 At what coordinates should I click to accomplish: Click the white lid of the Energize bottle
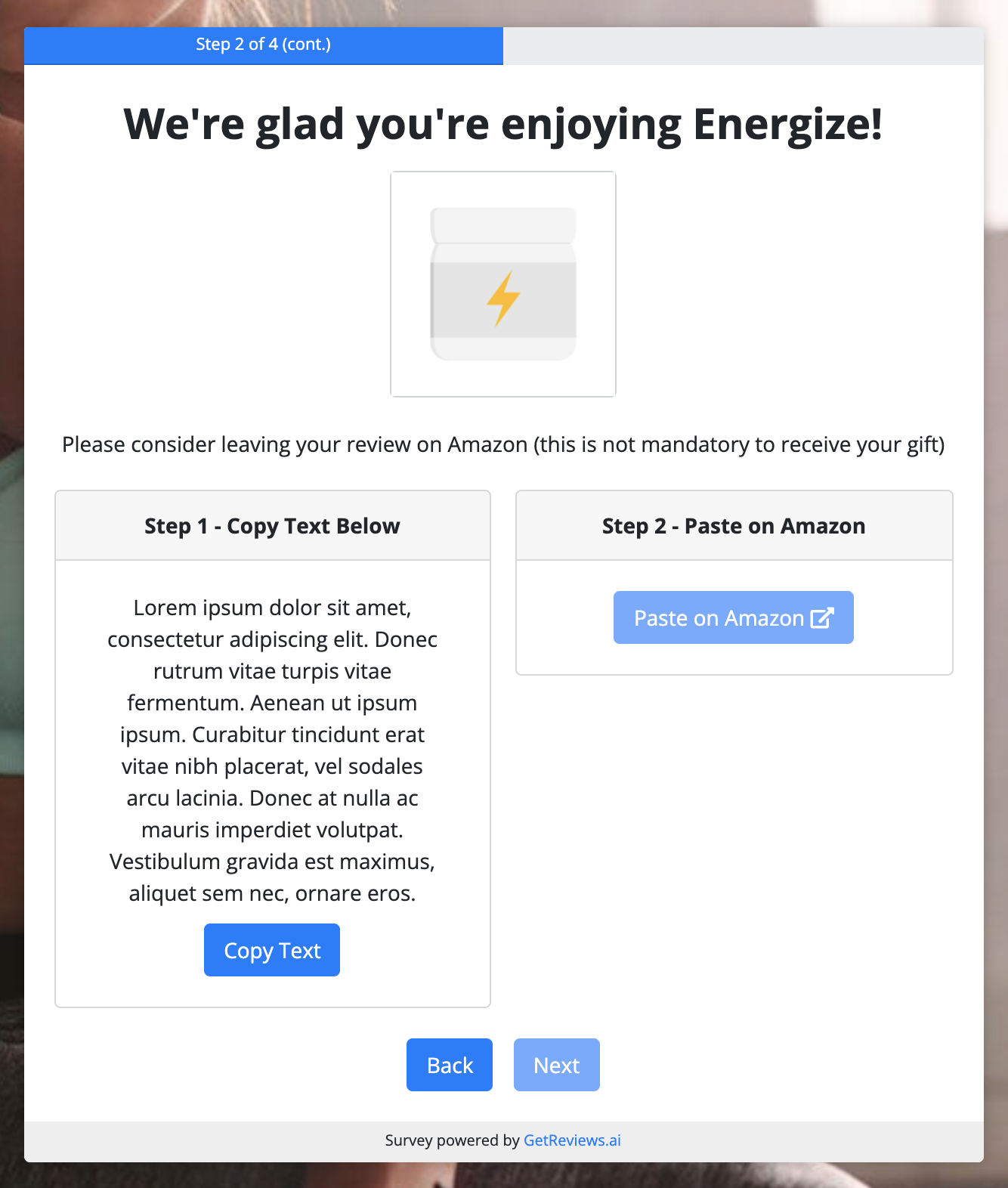[x=503, y=225]
